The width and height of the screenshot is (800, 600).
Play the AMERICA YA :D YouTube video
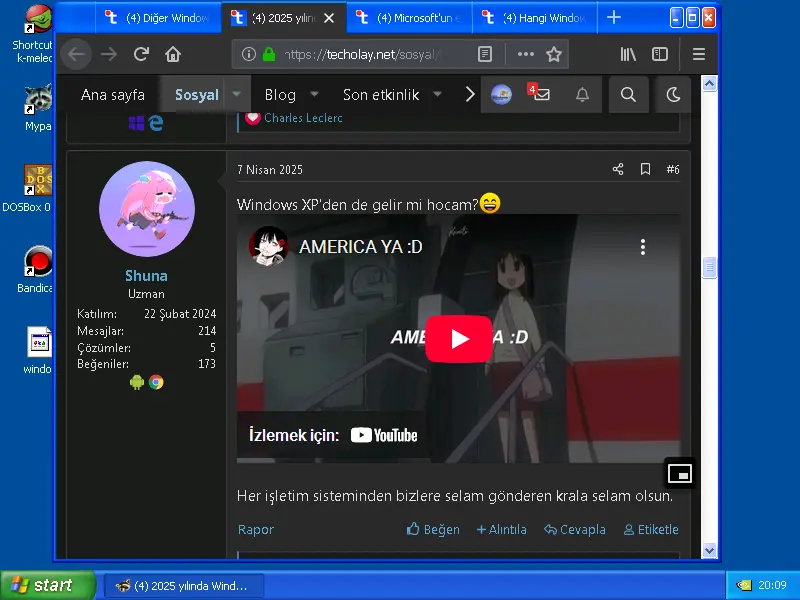459,339
